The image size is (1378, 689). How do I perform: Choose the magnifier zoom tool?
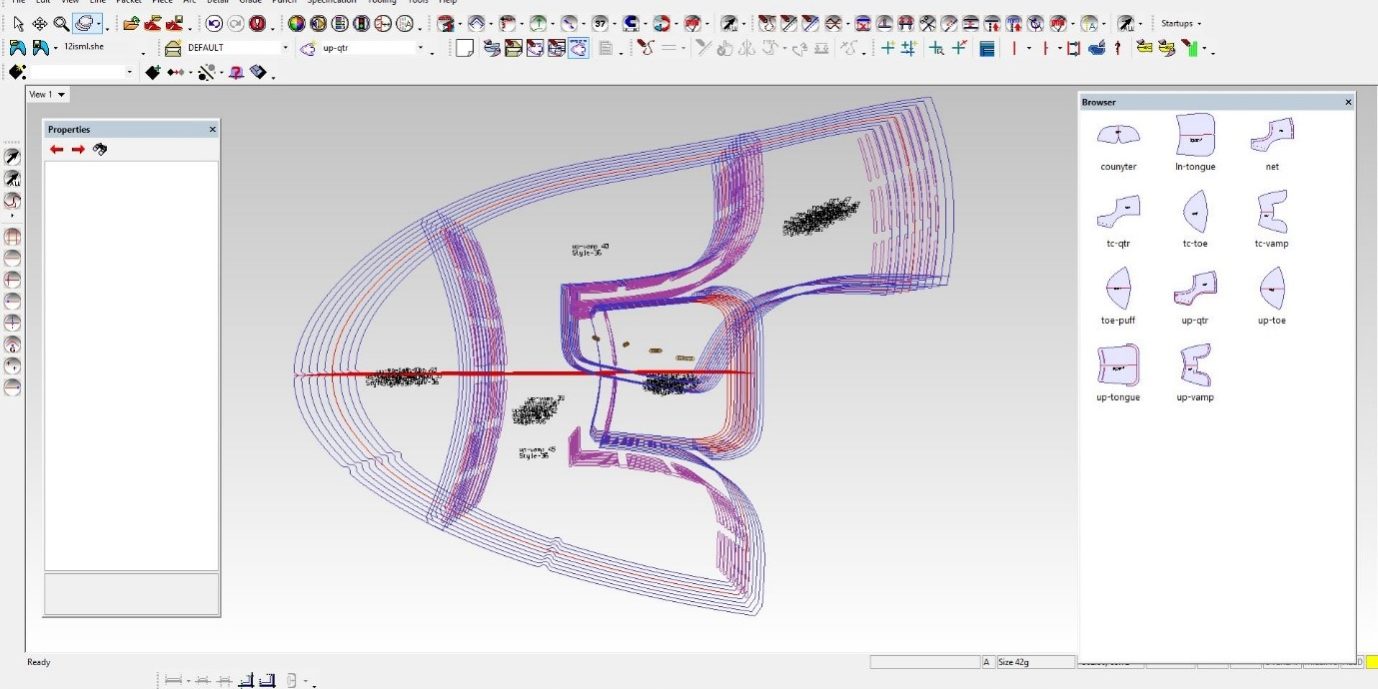coord(62,23)
